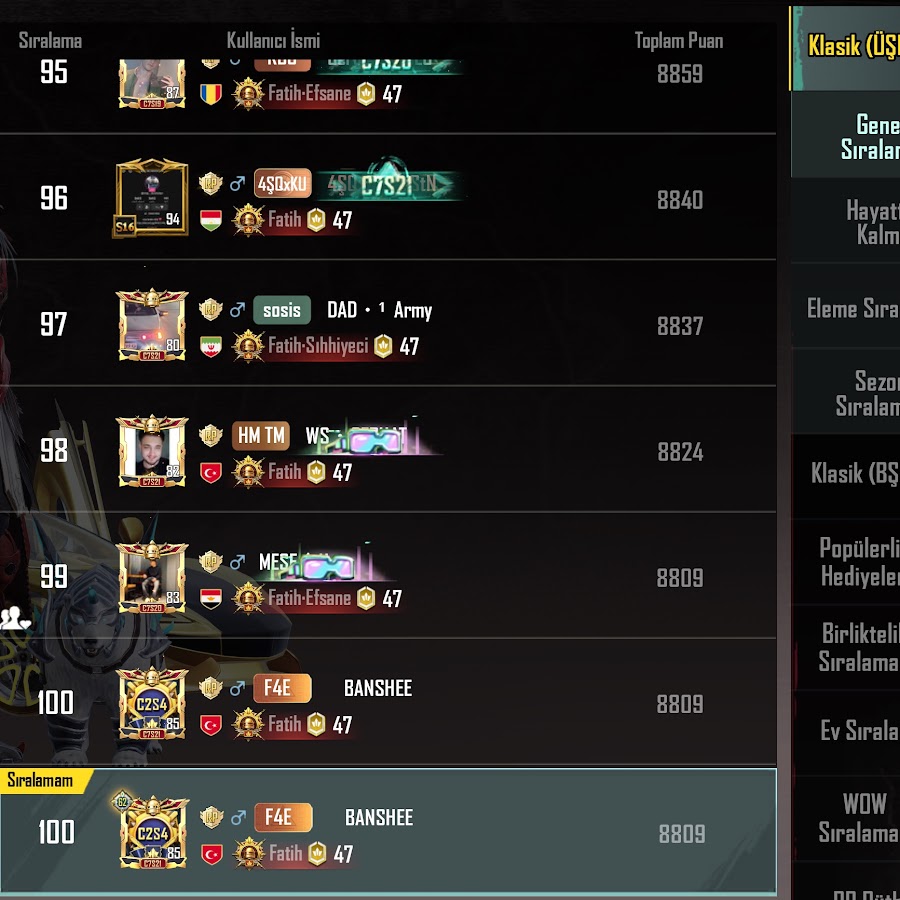Click the RP badge on rank 97

[x=211, y=309]
